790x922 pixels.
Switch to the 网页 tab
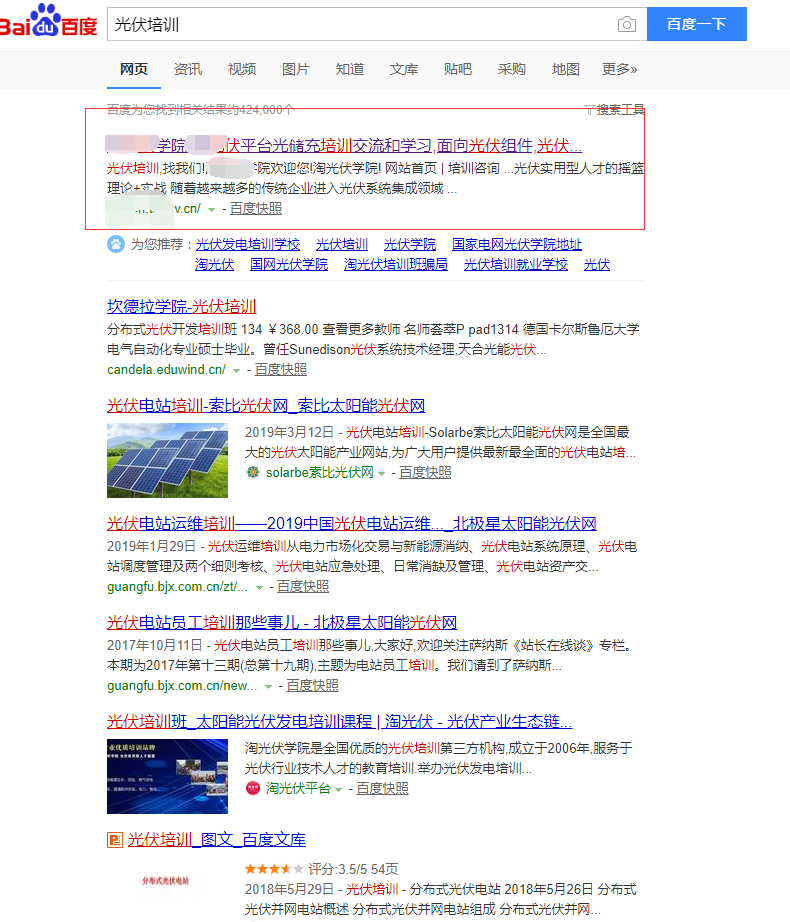(x=133, y=69)
